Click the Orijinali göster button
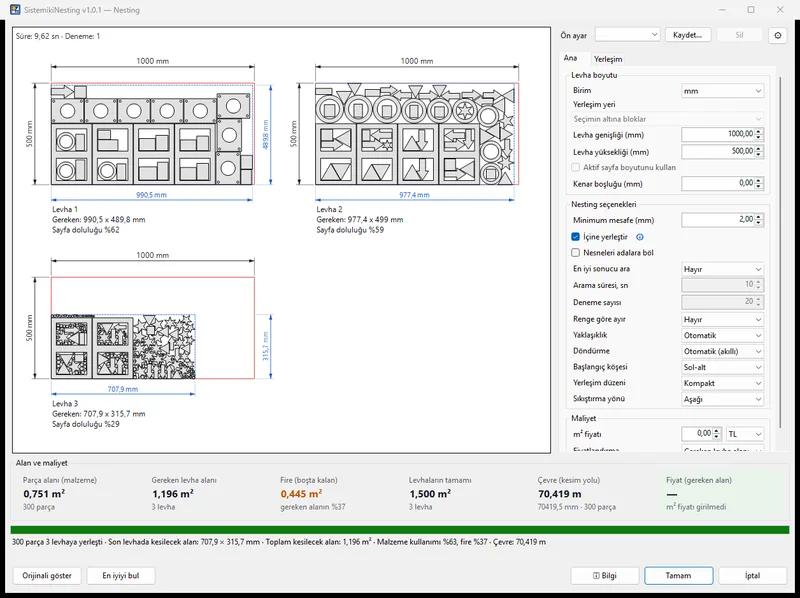Screen dimensions: 800x598 click(47, 576)
